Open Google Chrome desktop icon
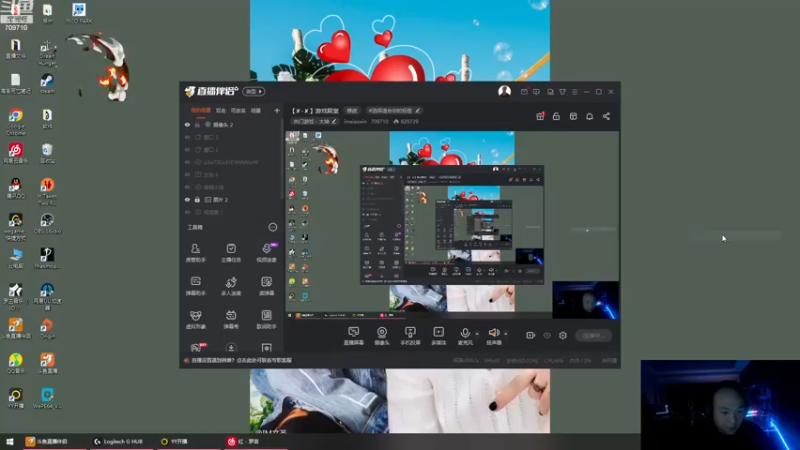The image size is (800, 450). (x=16, y=122)
